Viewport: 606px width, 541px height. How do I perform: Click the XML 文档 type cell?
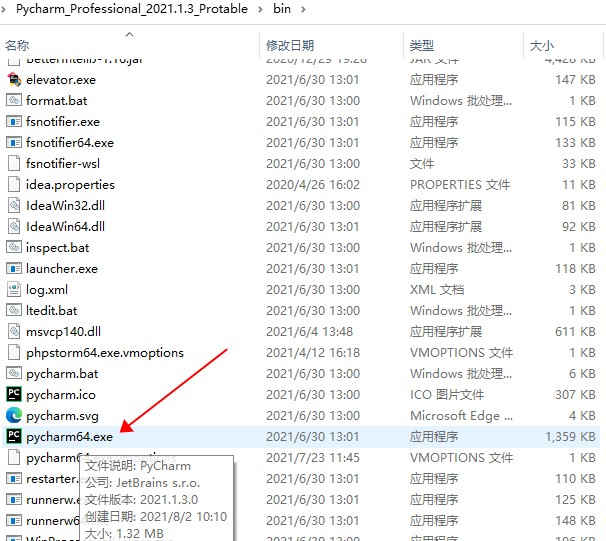[437, 289]
